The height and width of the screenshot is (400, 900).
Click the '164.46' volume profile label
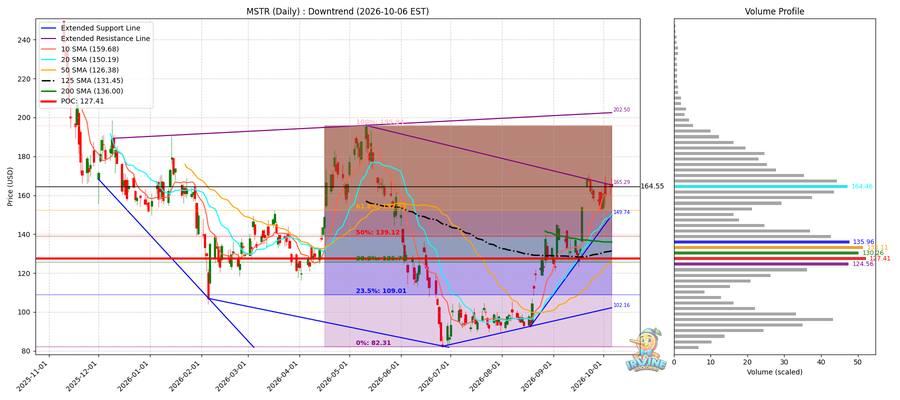point(861,187)
